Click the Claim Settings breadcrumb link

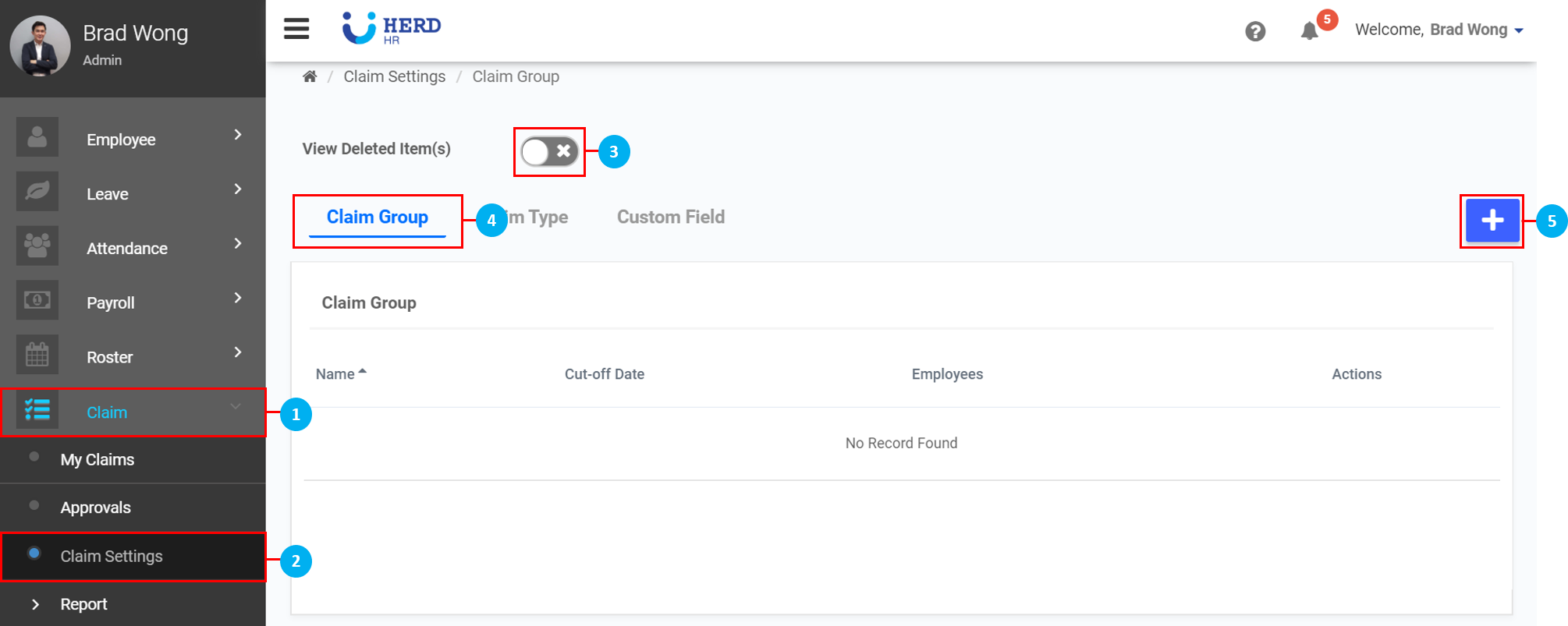click(394, 76)
